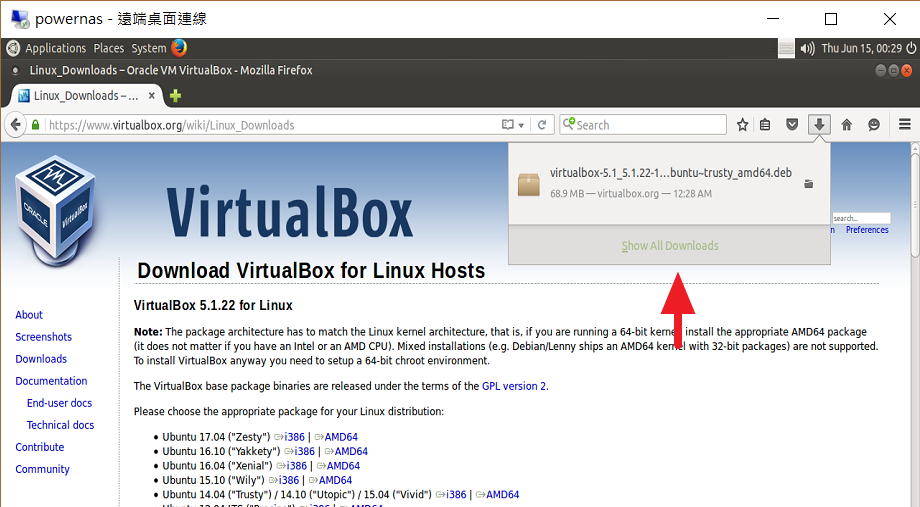Open the volume speaker indicator

[x=807, y=49]
